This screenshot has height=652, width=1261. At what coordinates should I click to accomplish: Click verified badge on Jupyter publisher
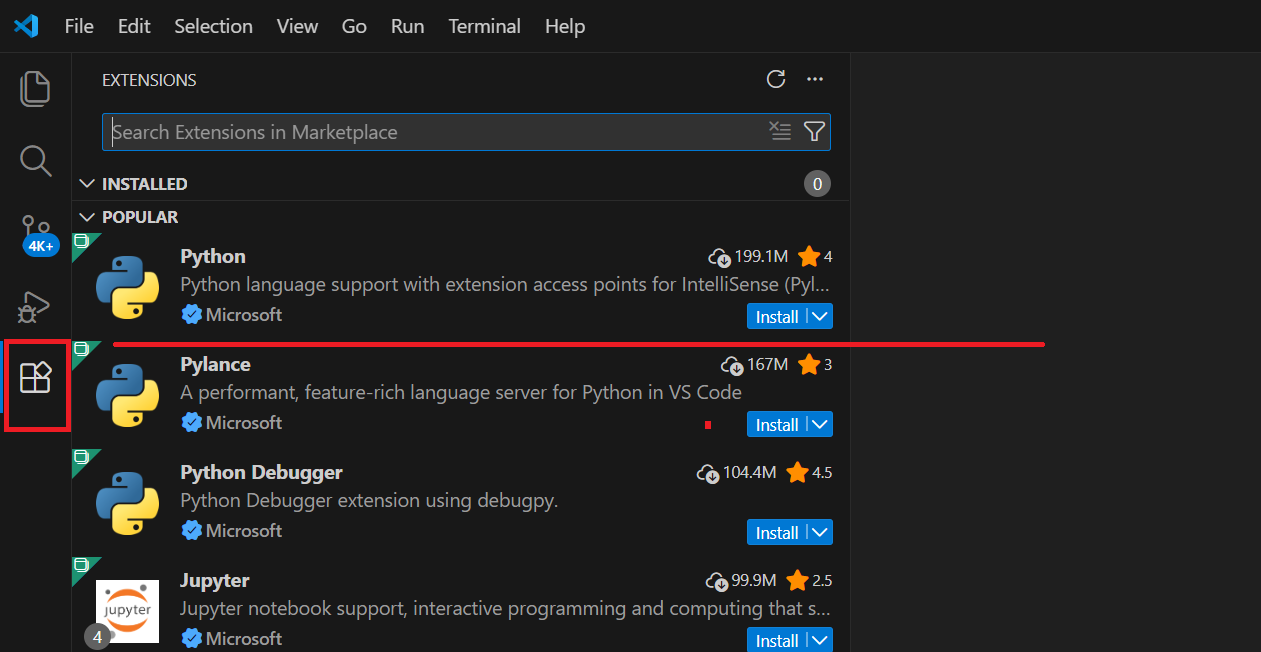coord(191,638)
